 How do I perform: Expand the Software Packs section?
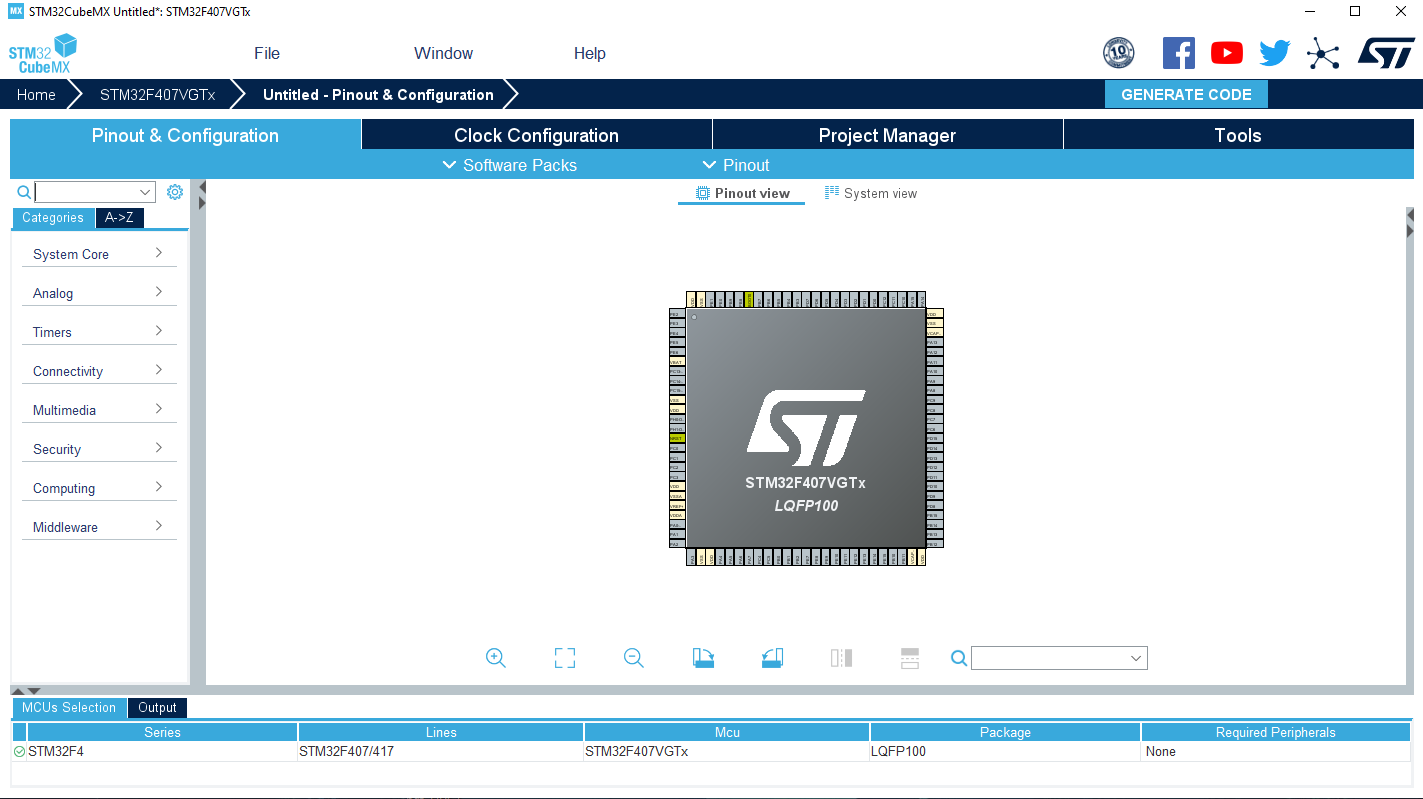pos(509,165)
